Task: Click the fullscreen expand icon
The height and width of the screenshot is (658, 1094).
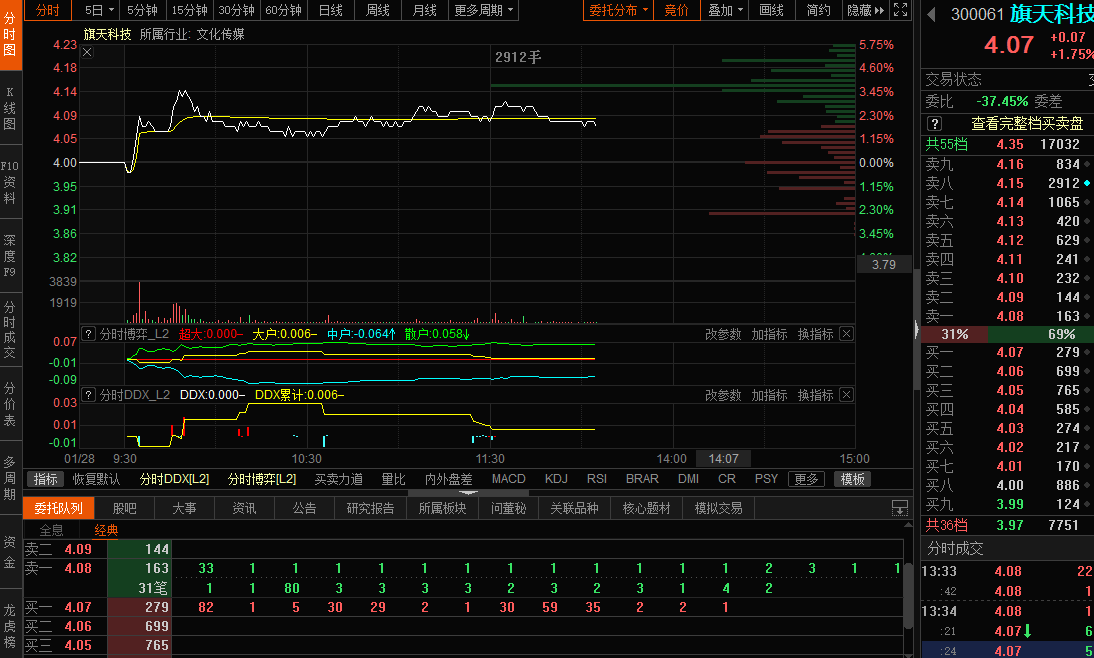Action: [901, 10]
